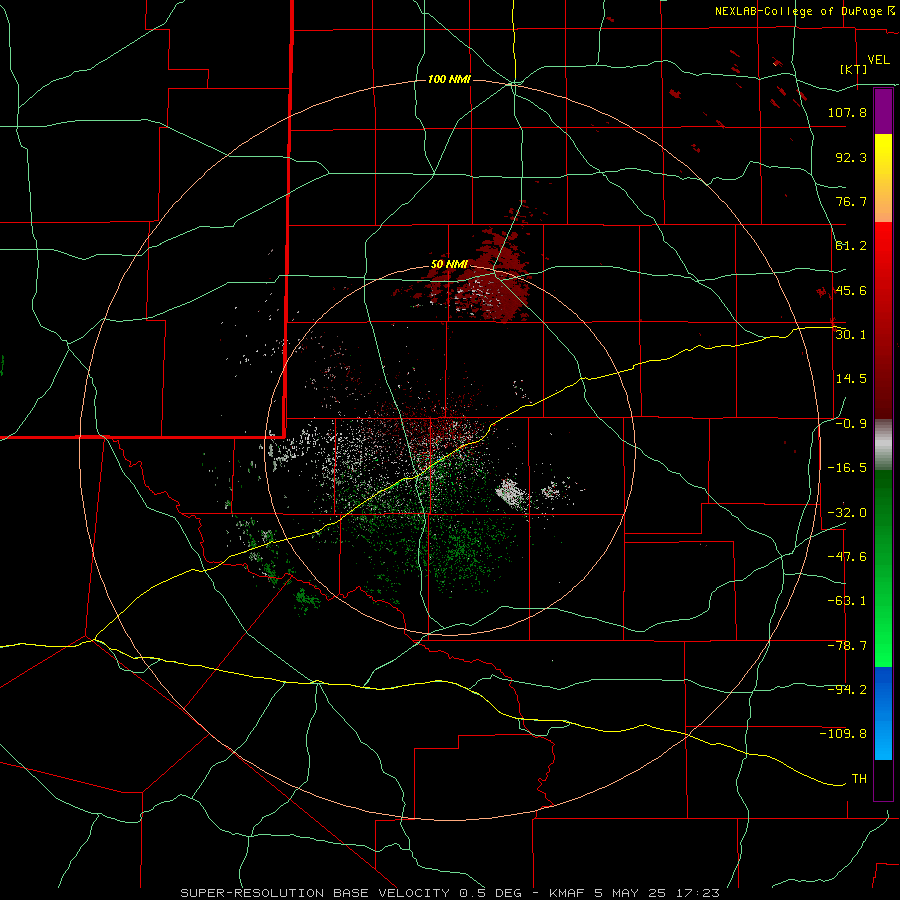
Task: Select the 92.3 value on the velocity scale
Action: [851, 157]
